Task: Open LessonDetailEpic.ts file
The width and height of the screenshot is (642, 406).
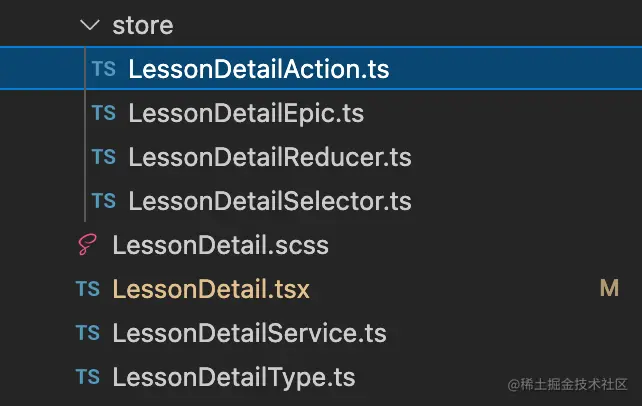Action: (245, 113)
